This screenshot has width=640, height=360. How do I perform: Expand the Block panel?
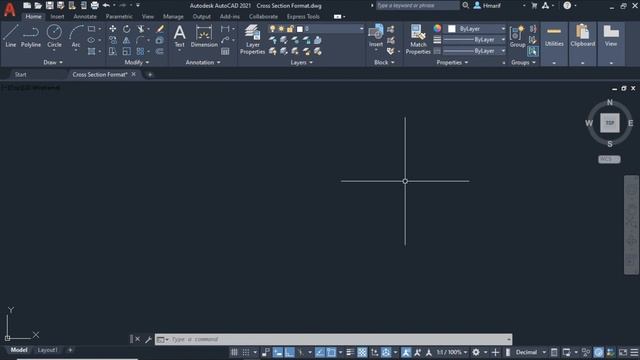(x=384, y=62)
